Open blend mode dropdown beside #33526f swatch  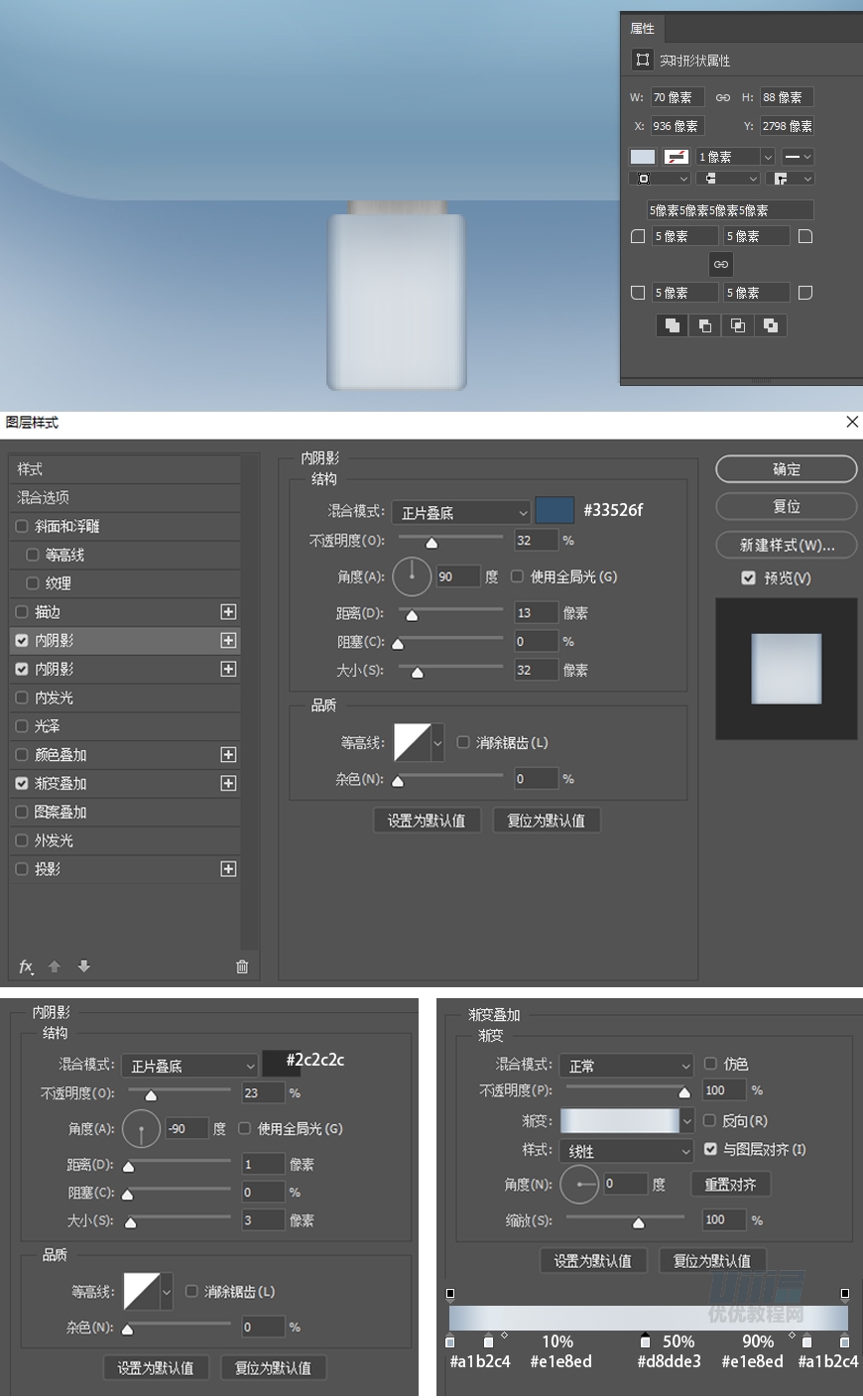coord(461,512)
